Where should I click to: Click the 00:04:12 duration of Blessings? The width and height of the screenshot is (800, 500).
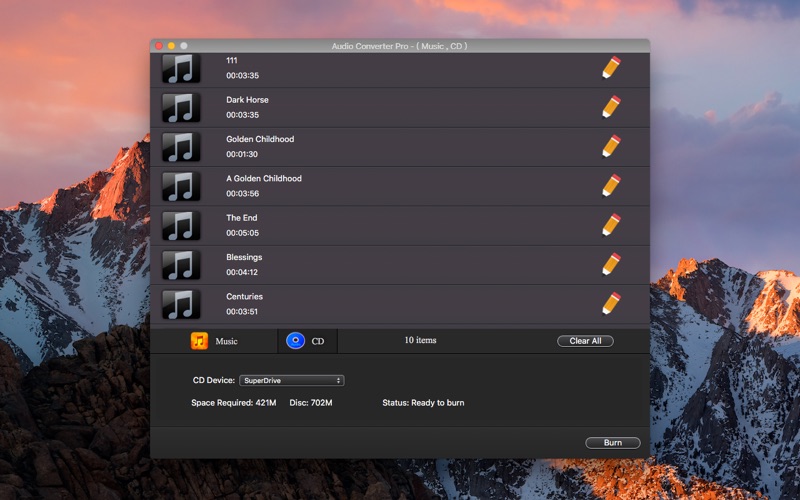(x=242, y=272)
